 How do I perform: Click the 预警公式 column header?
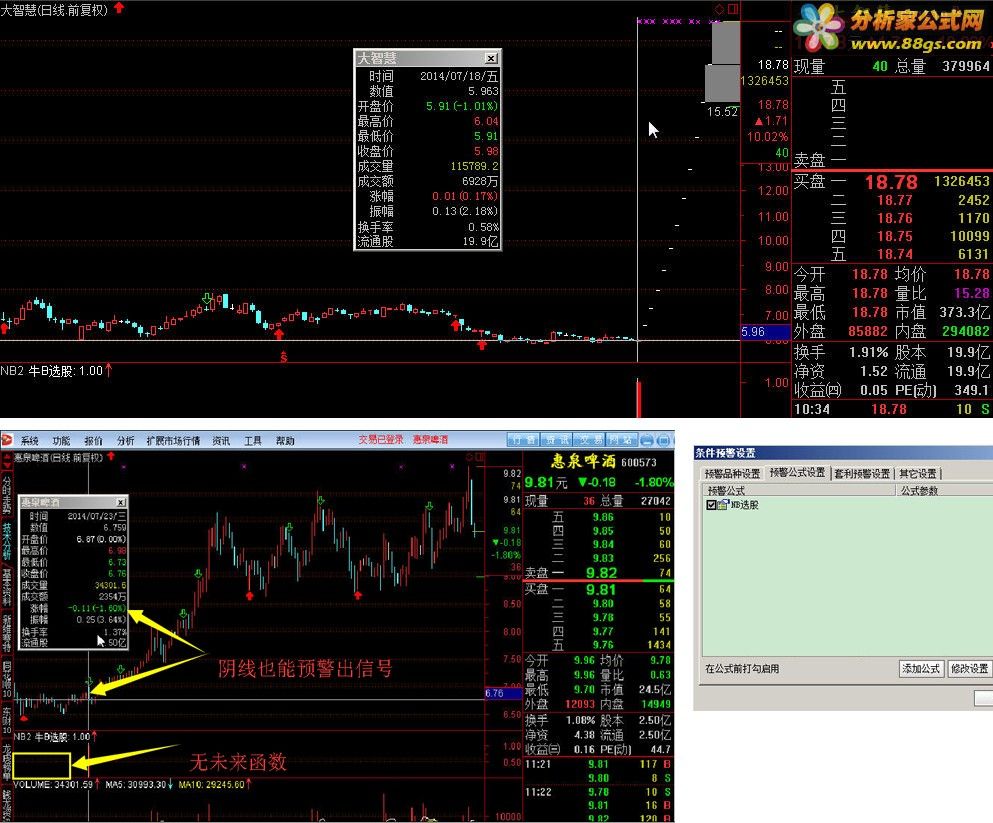(x=798, y=491)
